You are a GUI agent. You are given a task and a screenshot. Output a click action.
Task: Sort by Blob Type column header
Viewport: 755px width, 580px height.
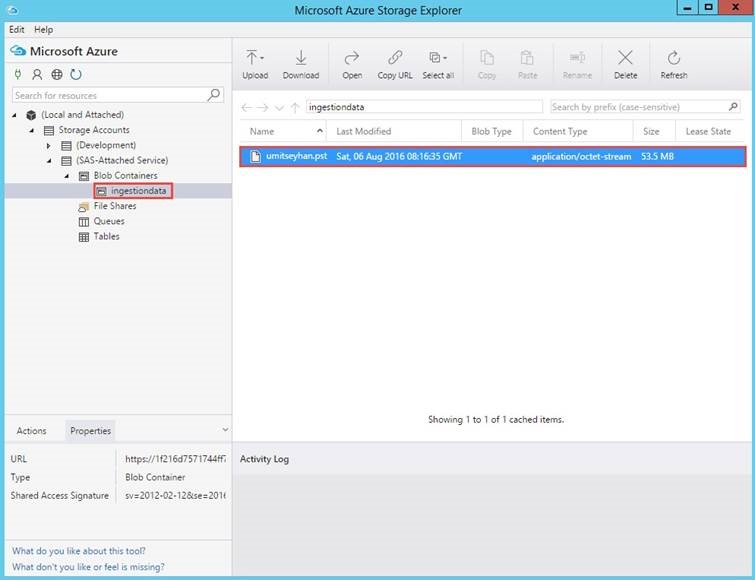pyautogui.click(x=492, y=131)
